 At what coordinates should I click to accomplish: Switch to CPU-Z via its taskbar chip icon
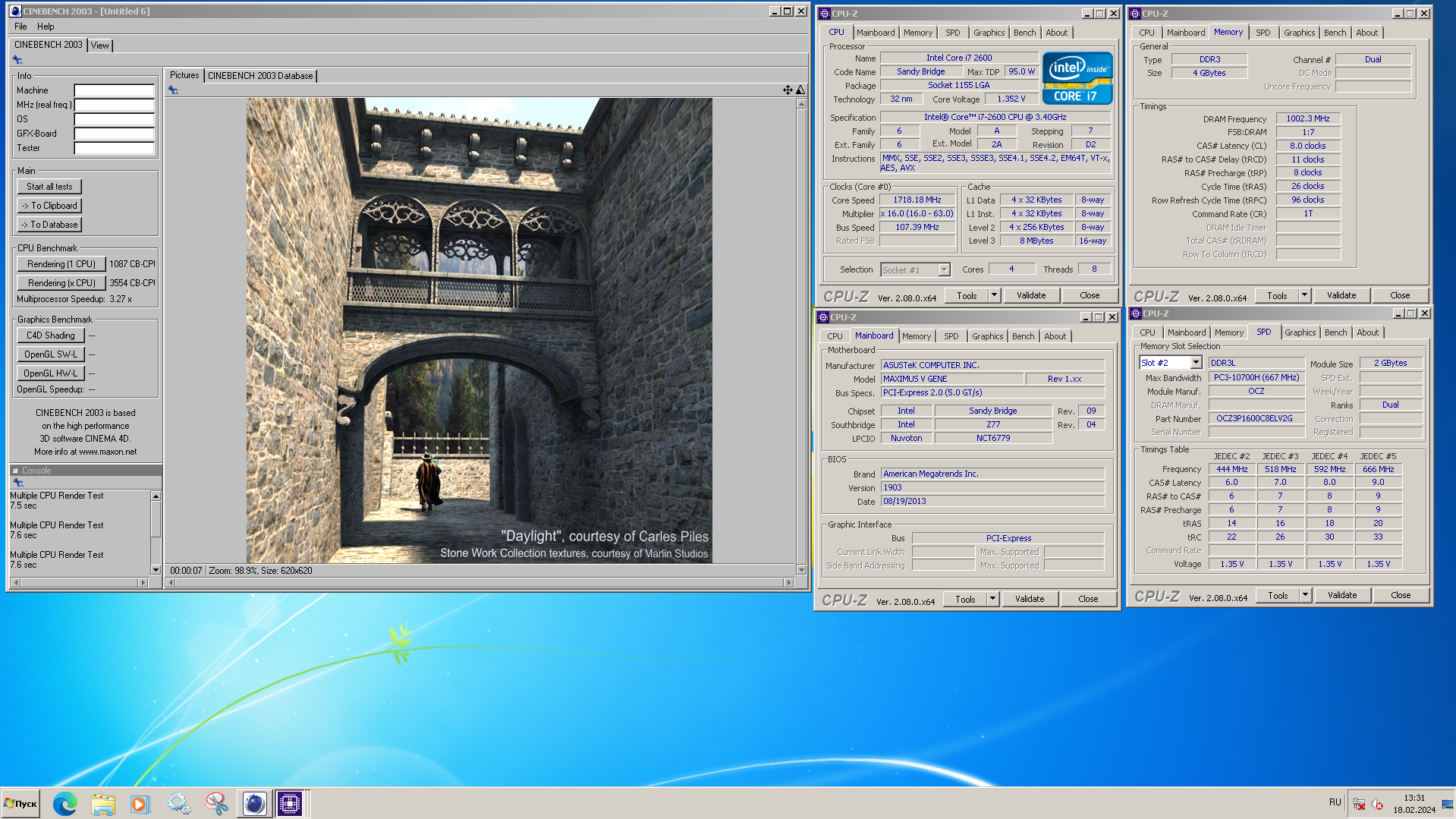(x=289, y=803)
